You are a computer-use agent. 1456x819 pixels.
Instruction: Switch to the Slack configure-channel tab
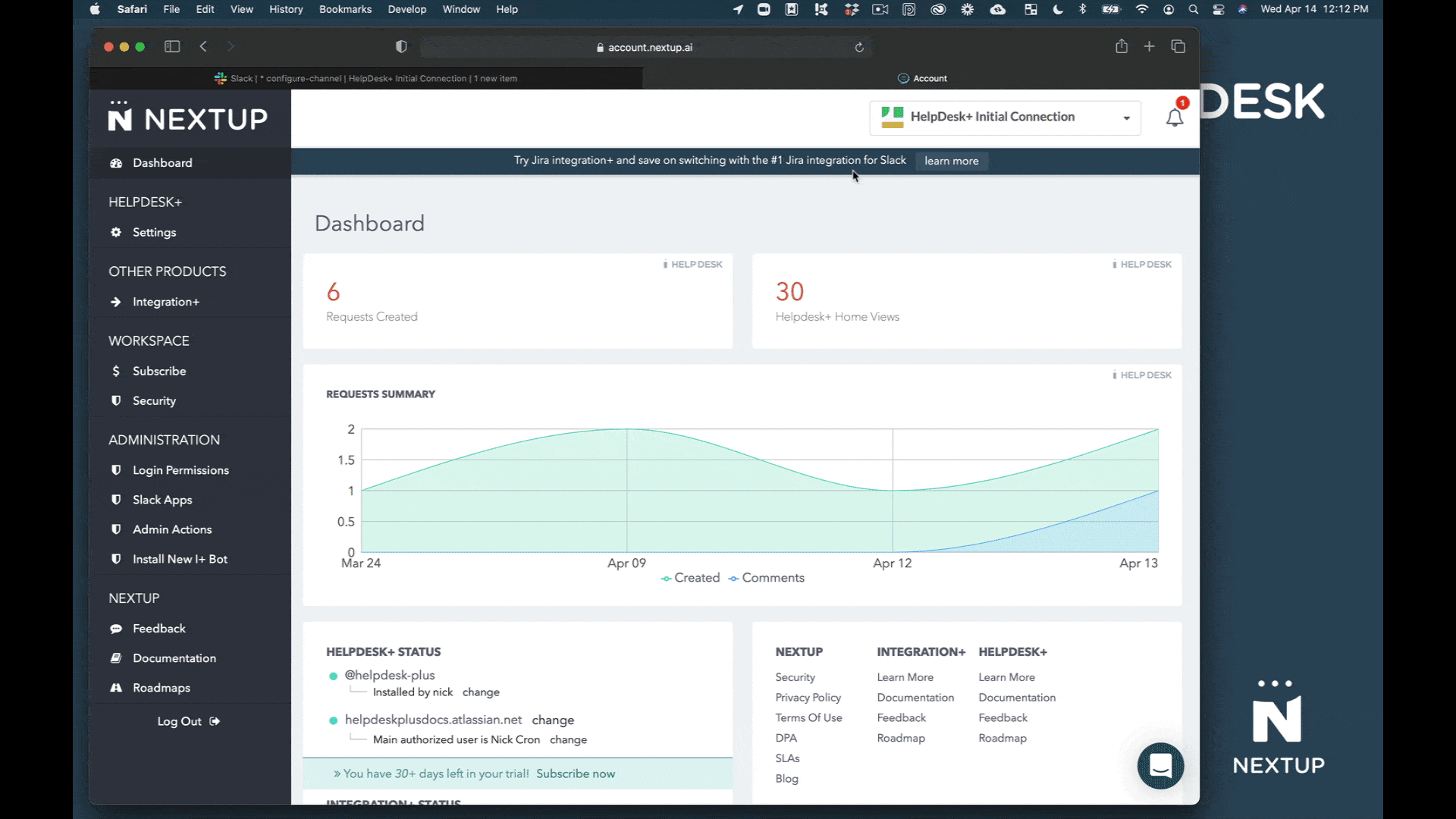point(366,78)
